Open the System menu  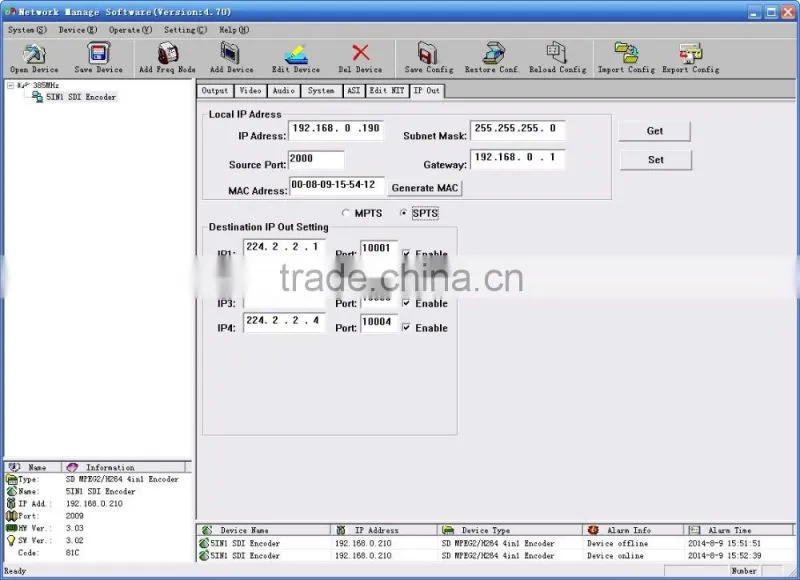(27, 30)
